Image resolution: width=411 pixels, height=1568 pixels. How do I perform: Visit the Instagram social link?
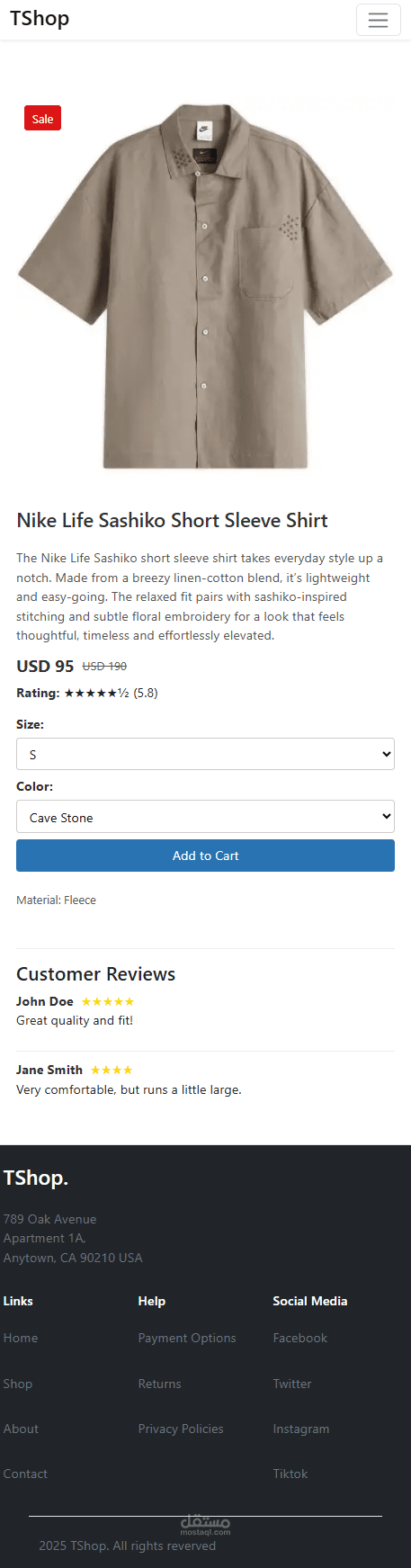tap(301, 1429)
